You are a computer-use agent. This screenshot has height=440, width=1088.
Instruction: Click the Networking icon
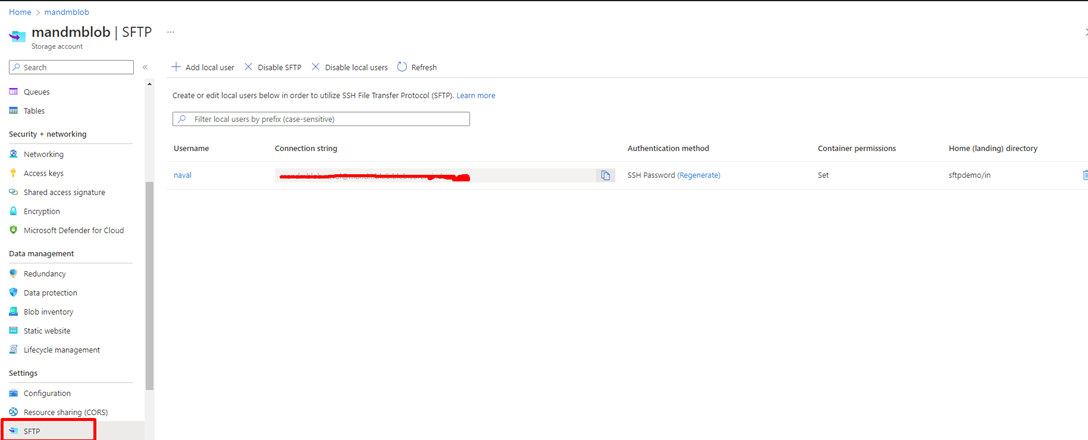[13, 154]
